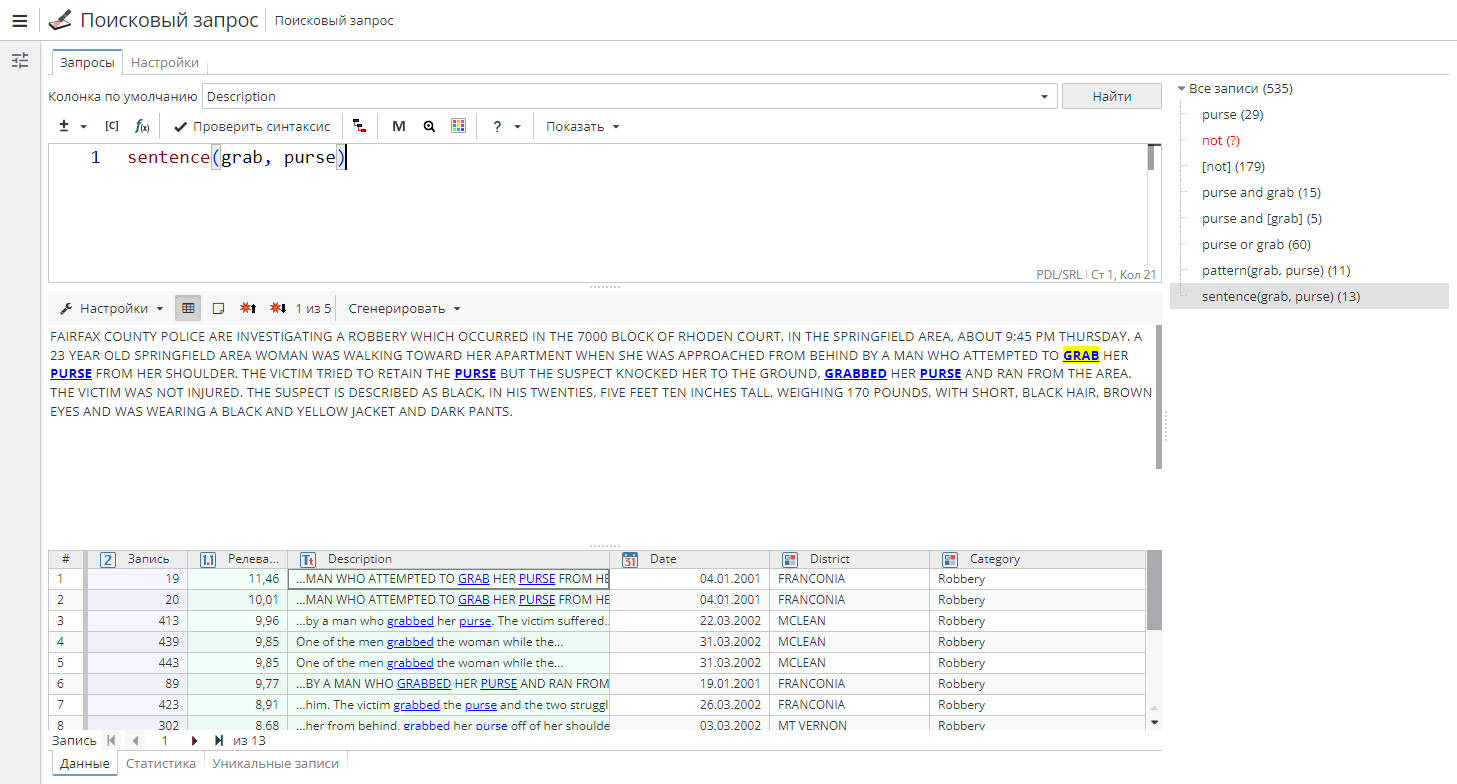Select the red not (?) query
Viewport: 1457px width, 784px height.
pos(1220,140)
